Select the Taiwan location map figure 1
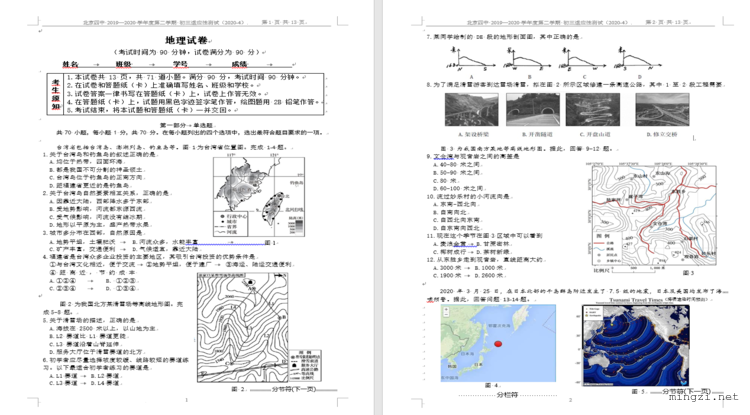Viewport: 750px width, 415px height. click(259, 197)
